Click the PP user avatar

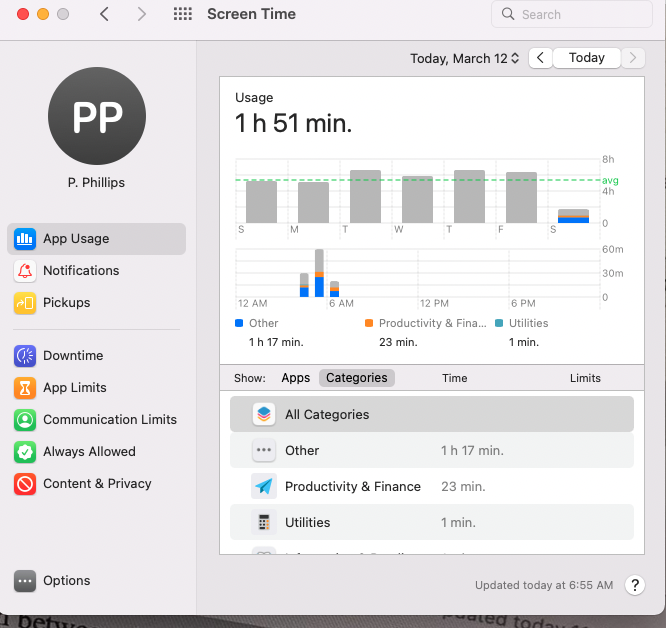coord(97,116)
